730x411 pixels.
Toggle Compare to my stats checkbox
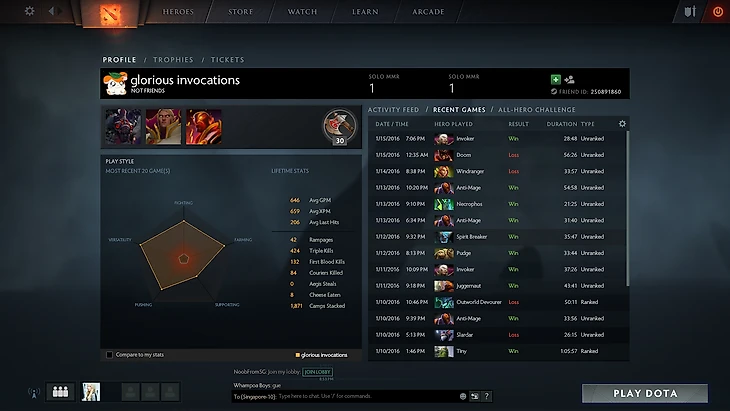[x=109, y=355]
